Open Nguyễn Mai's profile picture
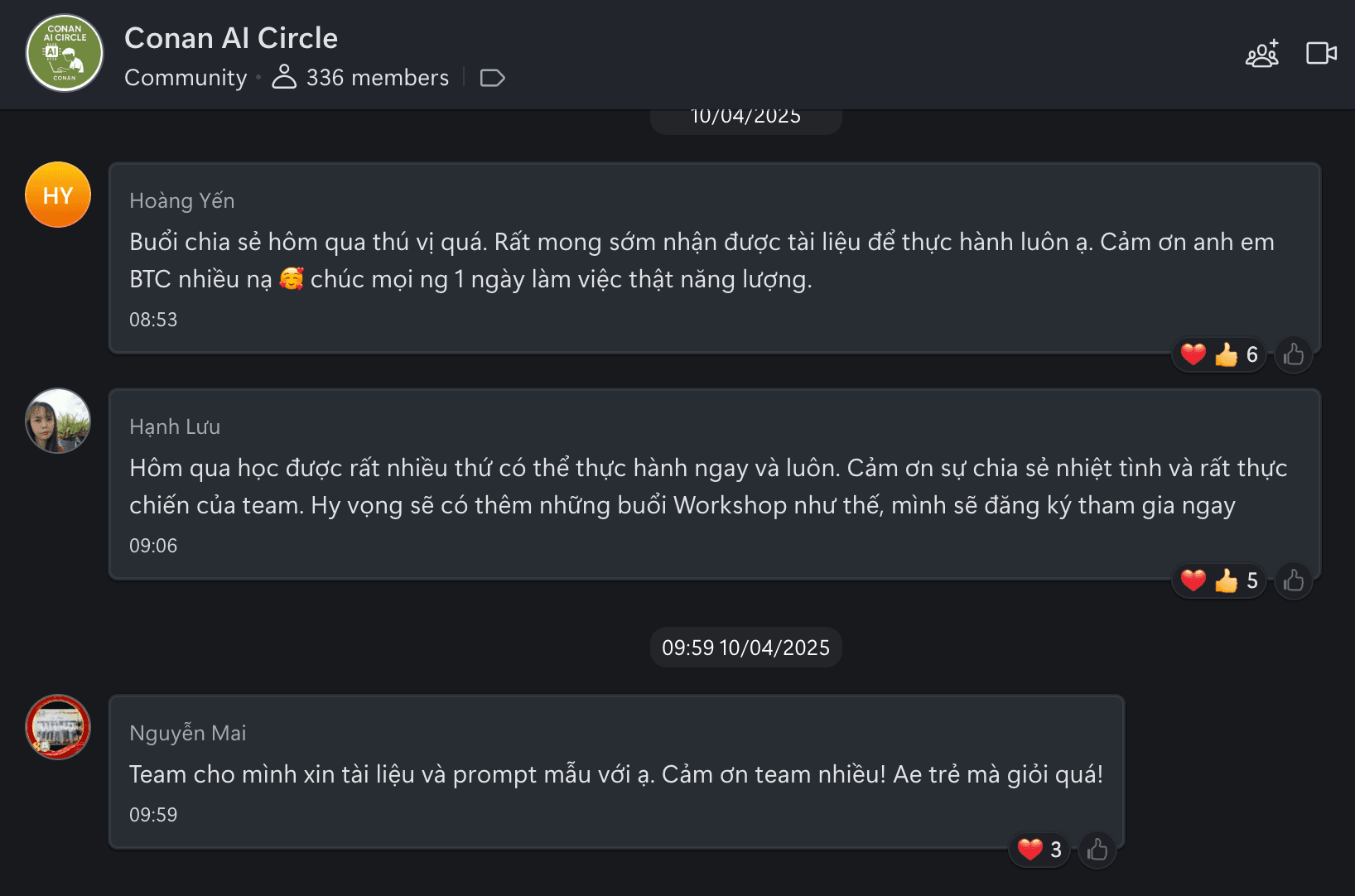 click(x=58, y=727)
